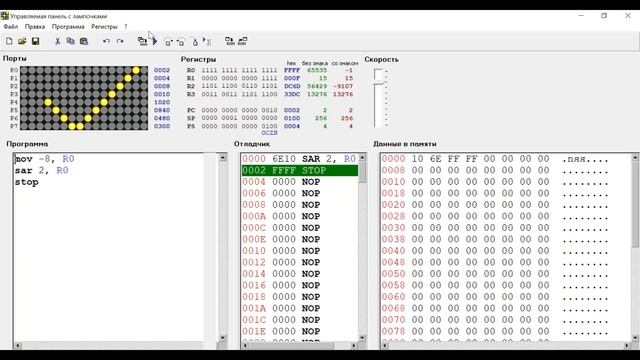Viewport: 640px width, 360px height.
Task: Open an existing program file
Action: (22, 41)
